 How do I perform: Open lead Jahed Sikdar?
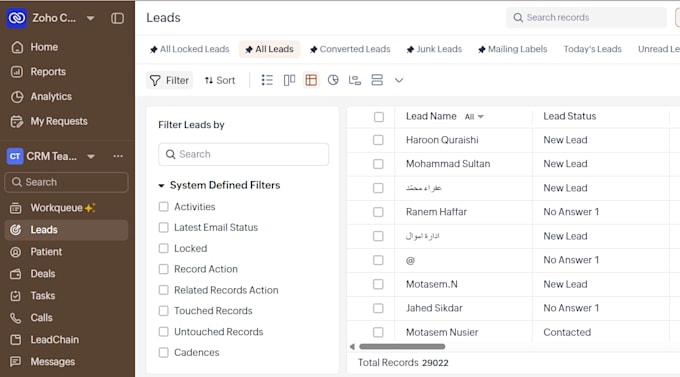click(434, 308)
